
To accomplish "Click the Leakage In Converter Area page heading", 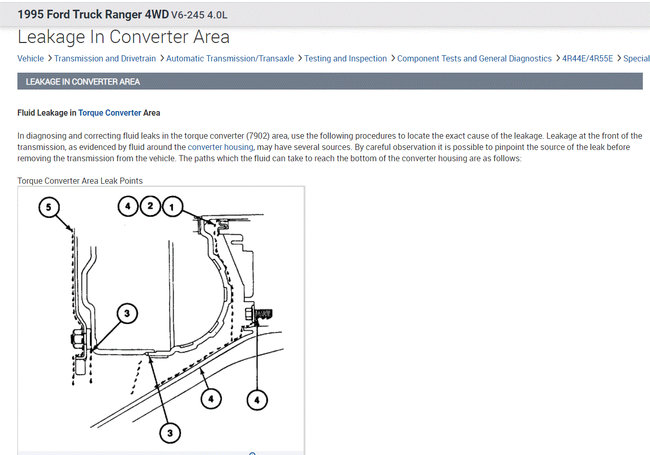I will 123,37.
